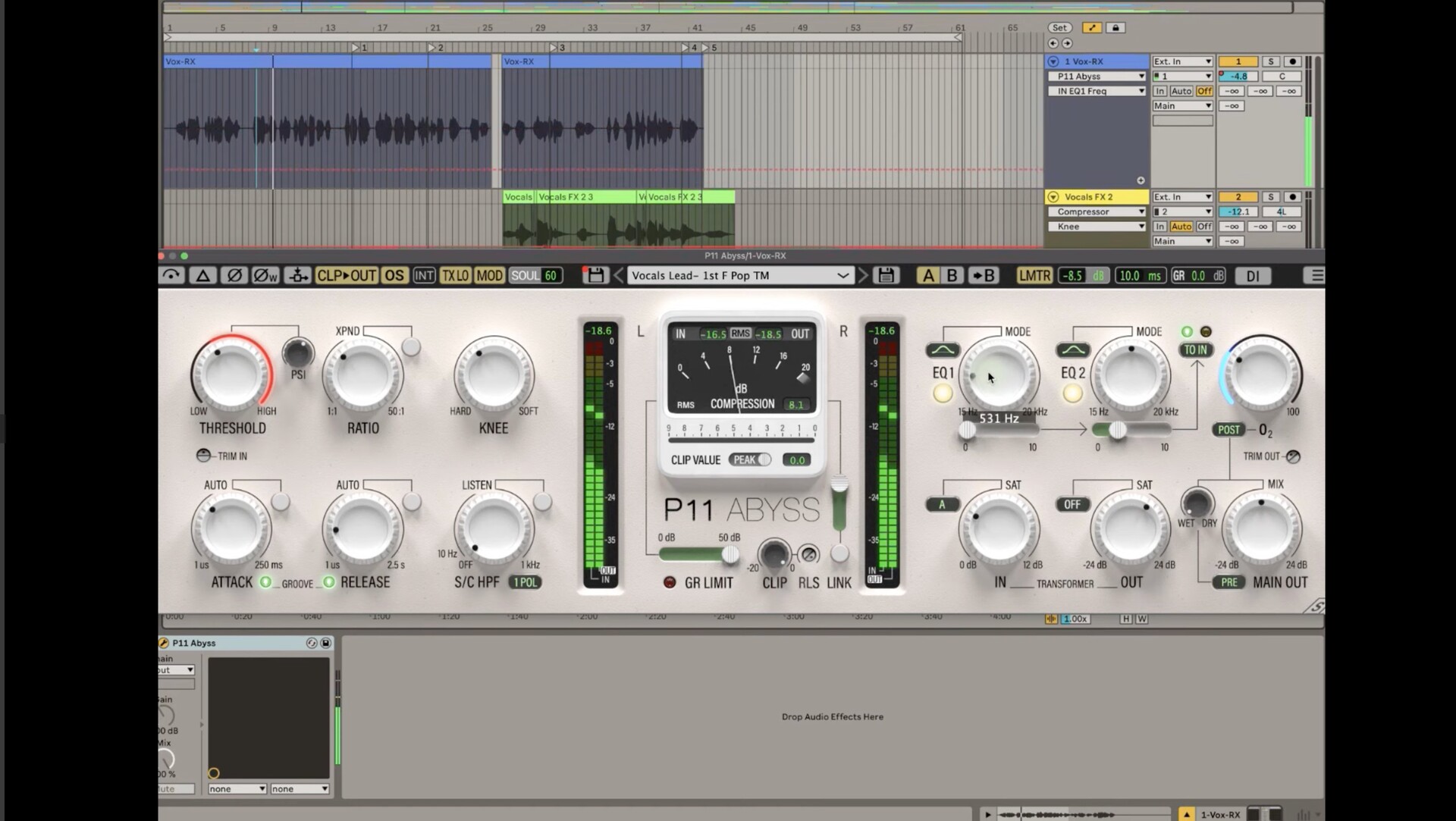Click the DI button in plugin toolbar
1456x821 pixels.
tap(1253, 276)
